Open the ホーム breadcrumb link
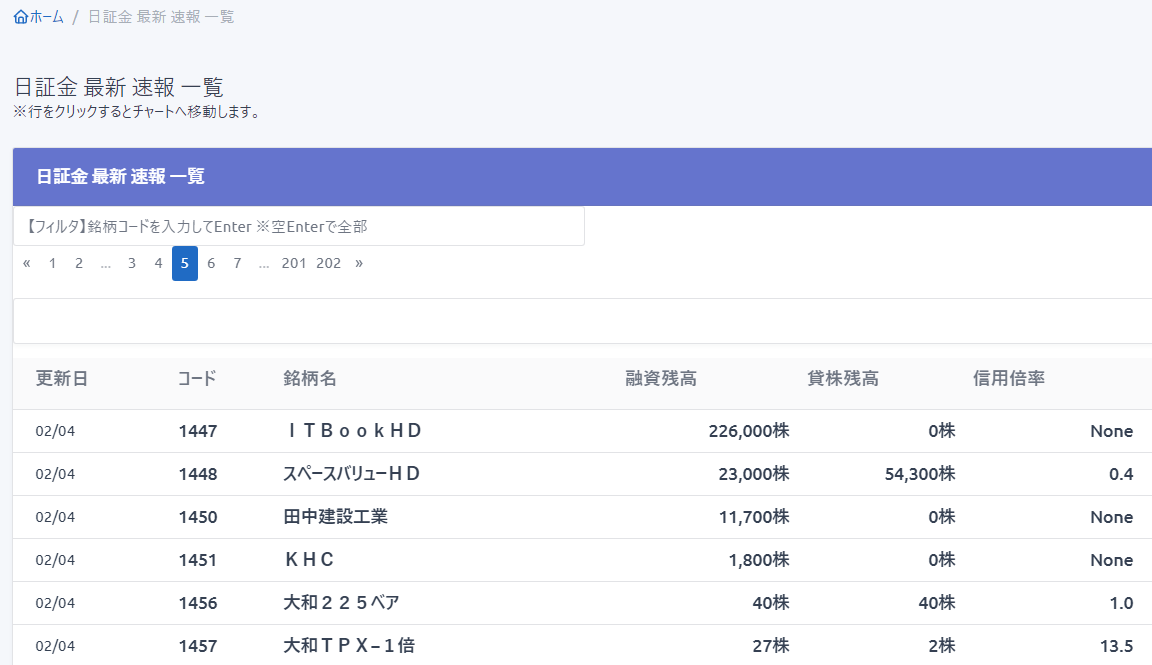Screen dimensions: 1152x665 point(47,17)
